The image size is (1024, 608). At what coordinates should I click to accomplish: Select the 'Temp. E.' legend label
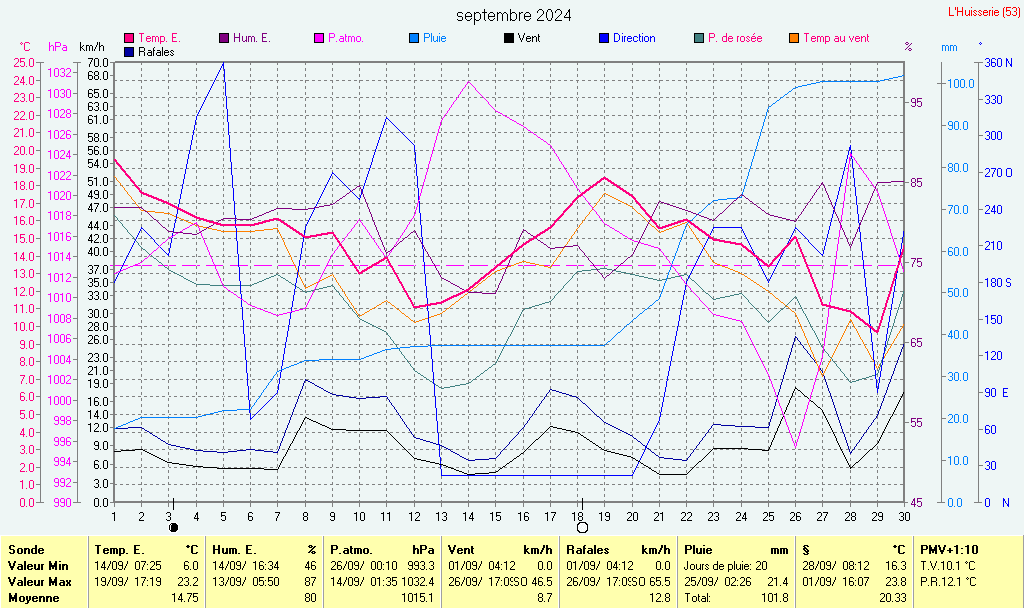(x=159, y=39)
